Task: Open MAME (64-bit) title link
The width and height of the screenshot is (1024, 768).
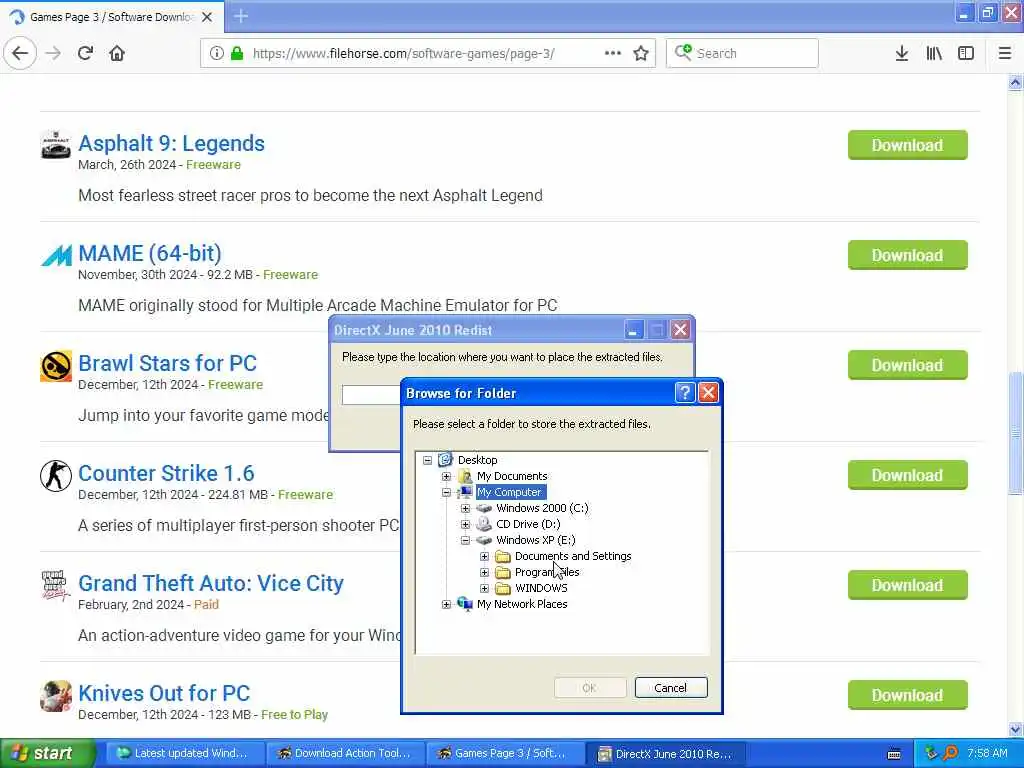Action: pos(150,253)
